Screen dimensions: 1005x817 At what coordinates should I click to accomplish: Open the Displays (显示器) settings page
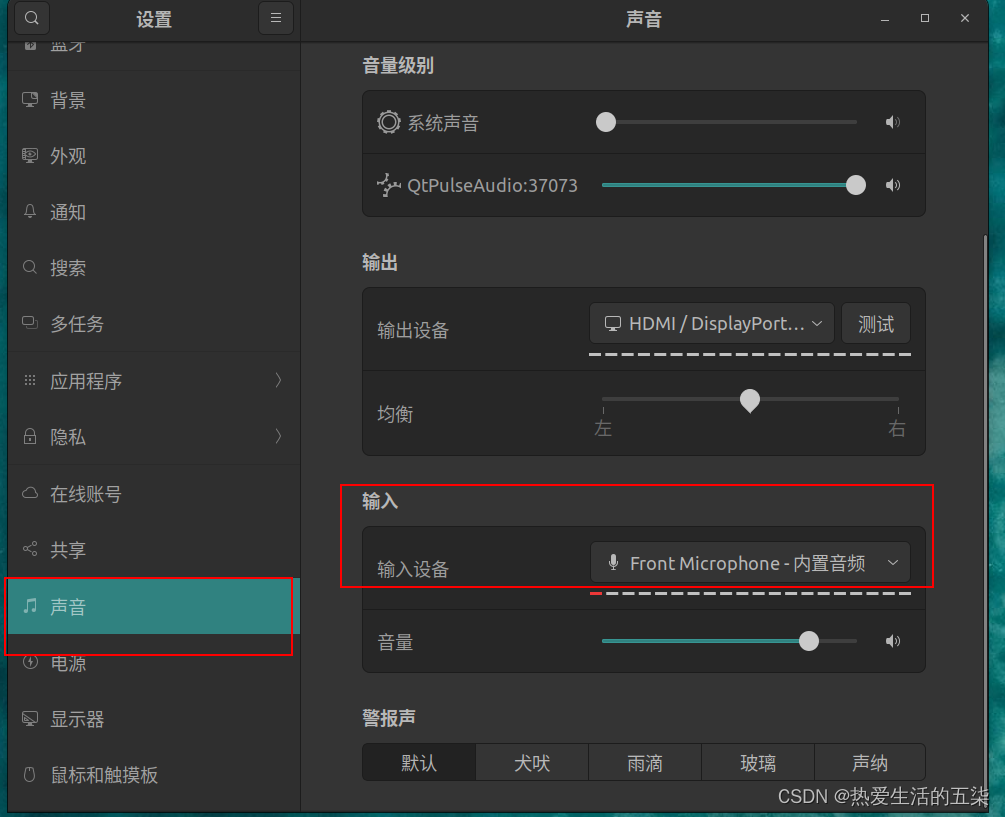tap(154, 718)
